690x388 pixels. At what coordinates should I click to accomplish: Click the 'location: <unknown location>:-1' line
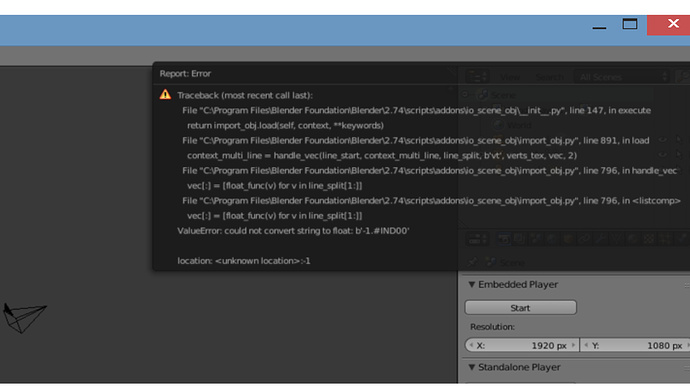pyautogui.click(x=244, y=261)
